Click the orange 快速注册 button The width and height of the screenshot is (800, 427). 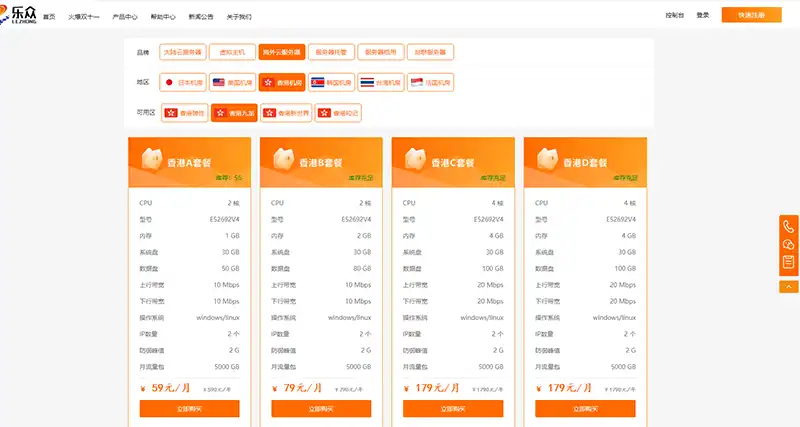pos(752,15)
